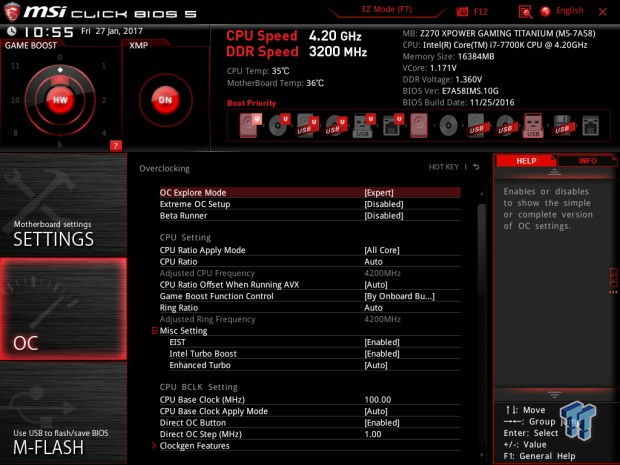The width and height of the screenshot is (620, 465).
Task: Select the legacy USB CD/DVD boot icon
Action: click(505, 126)
